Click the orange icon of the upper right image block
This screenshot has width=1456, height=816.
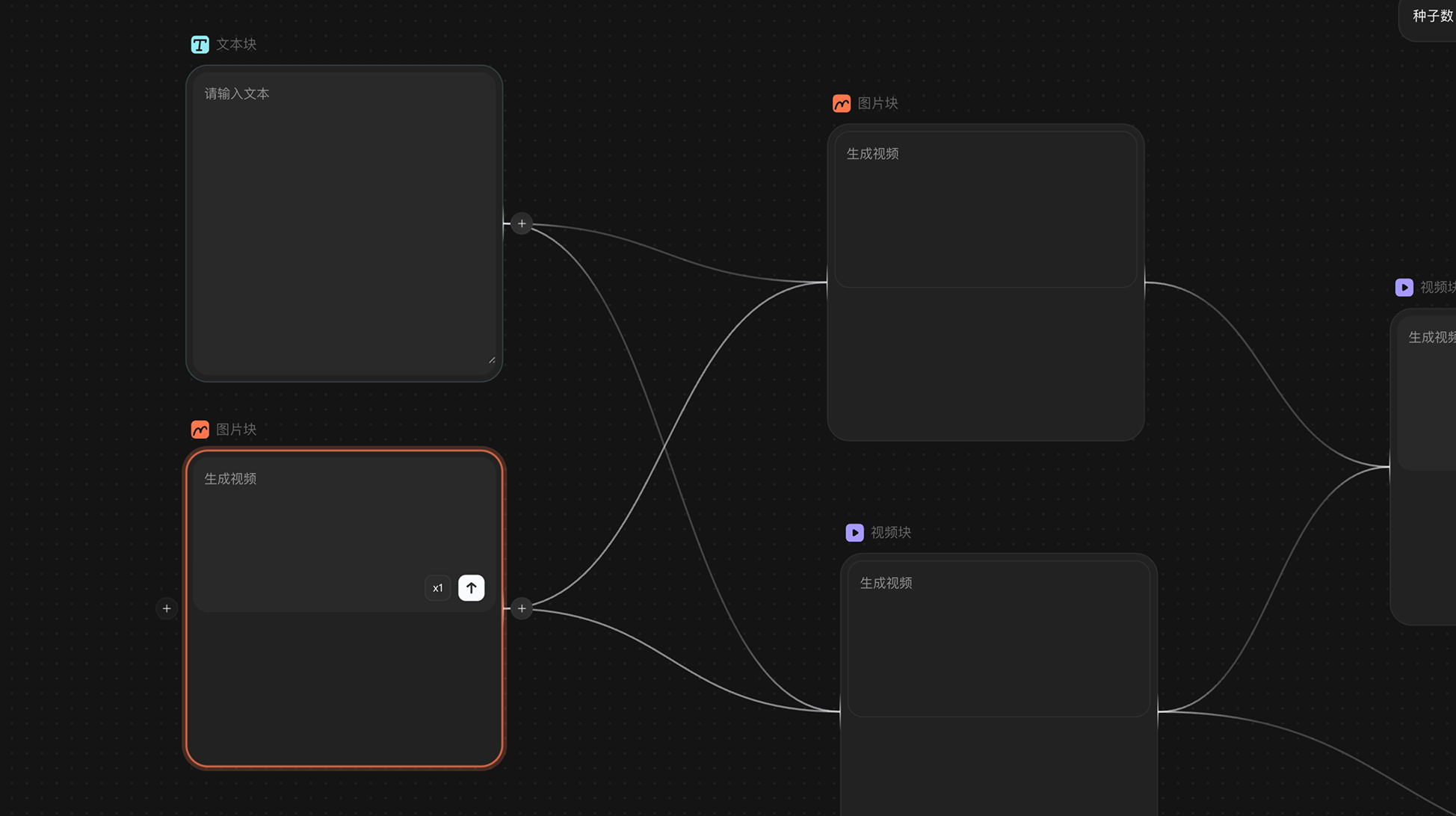coord(842,104)
